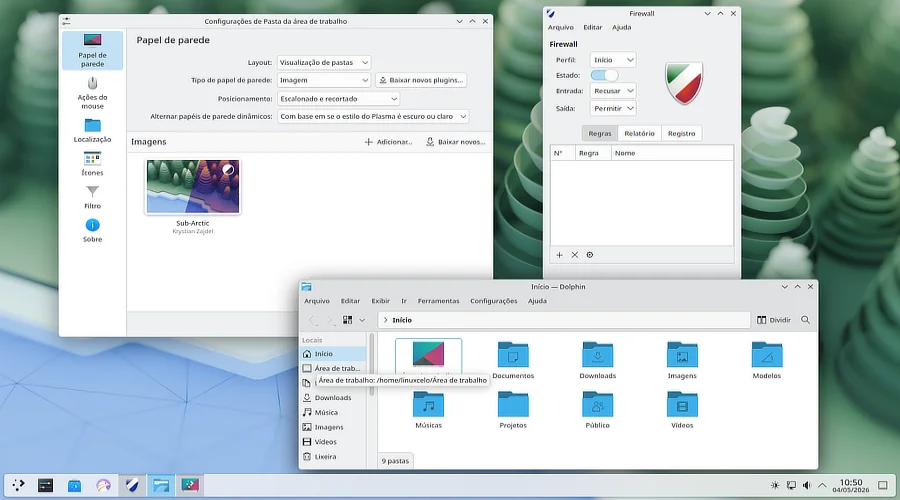The image size is (900, 500).
Task: Open Tipo de papel de parede dropdown
Action: (324, 80)
